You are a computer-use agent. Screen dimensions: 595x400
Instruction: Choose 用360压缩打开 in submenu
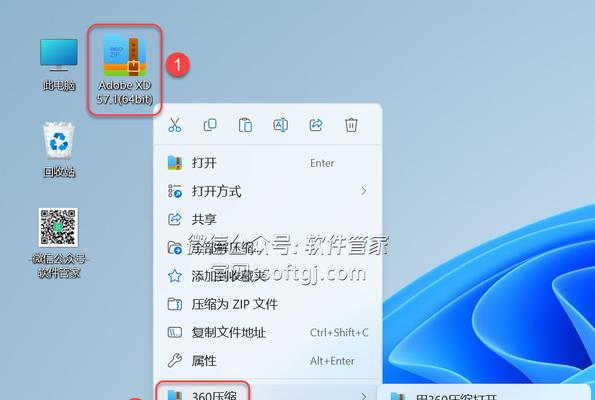pos(482,396)
